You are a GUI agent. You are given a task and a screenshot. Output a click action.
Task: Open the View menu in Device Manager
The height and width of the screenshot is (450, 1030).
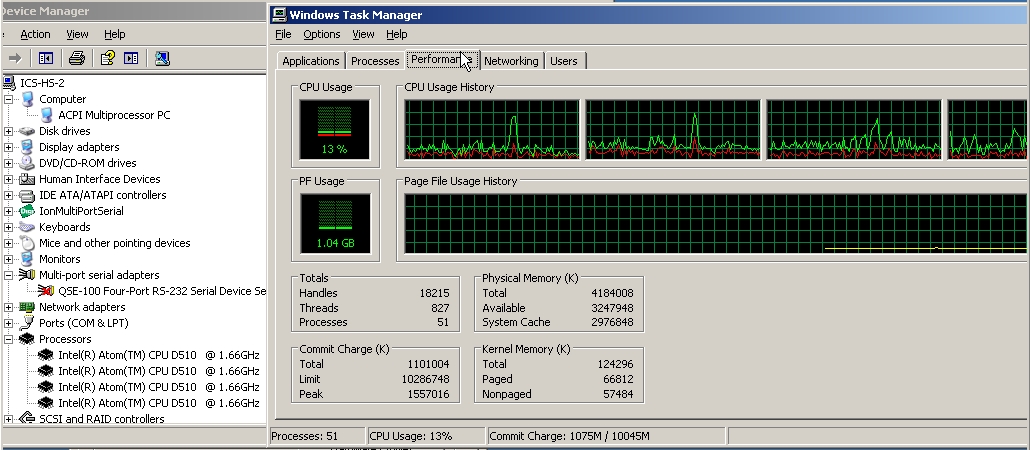click(x=77, y=34)
